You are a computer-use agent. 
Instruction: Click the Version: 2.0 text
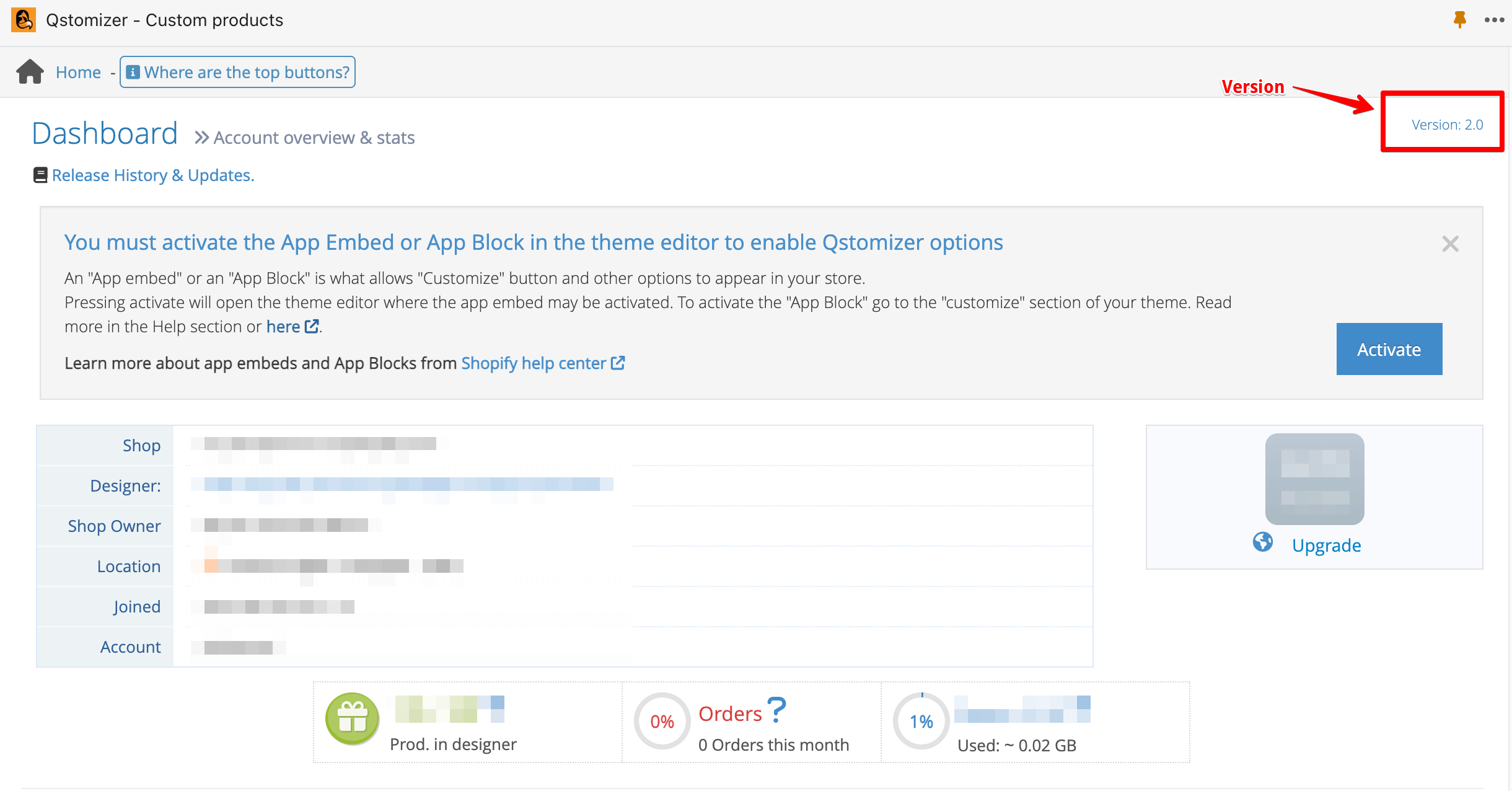pos(1447,125)
